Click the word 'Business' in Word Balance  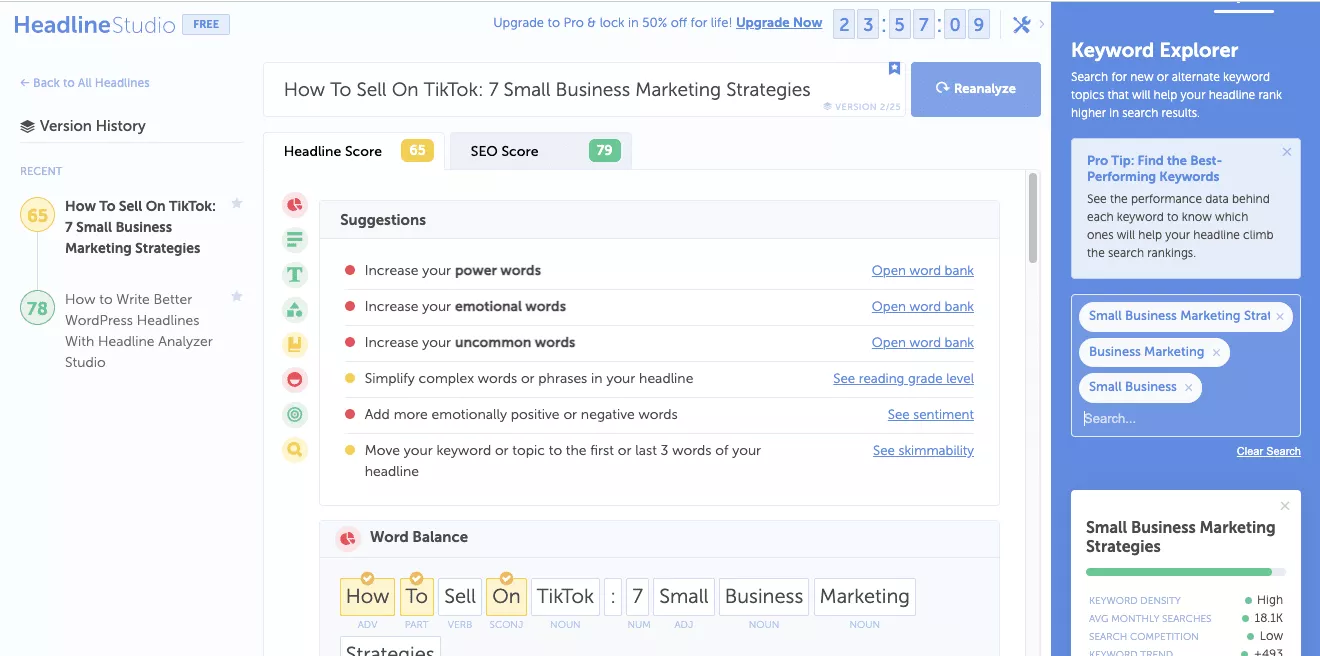(764, 596)
